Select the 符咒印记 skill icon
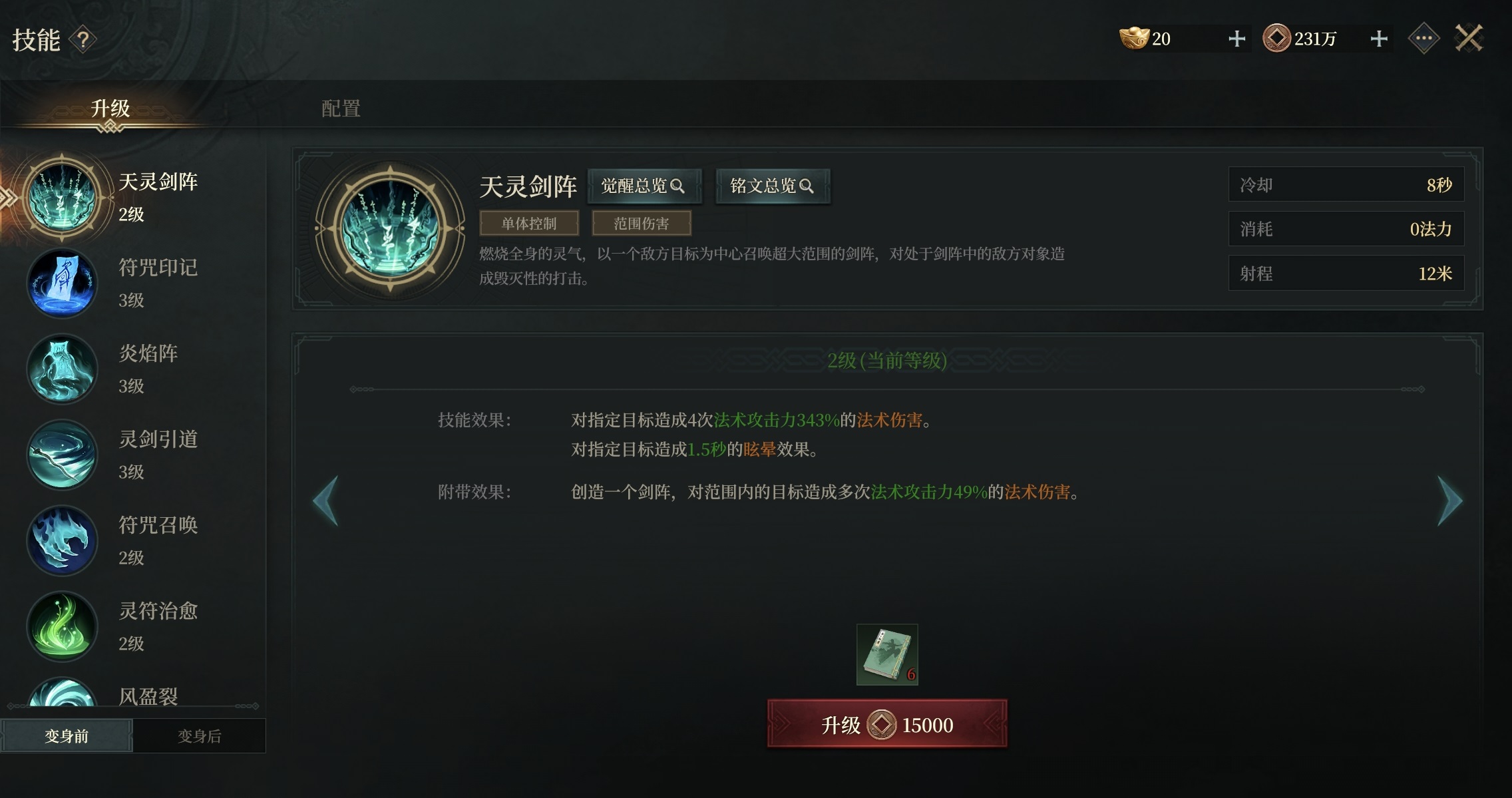This screenshot has height=798, width=1512. click(62, 283)
